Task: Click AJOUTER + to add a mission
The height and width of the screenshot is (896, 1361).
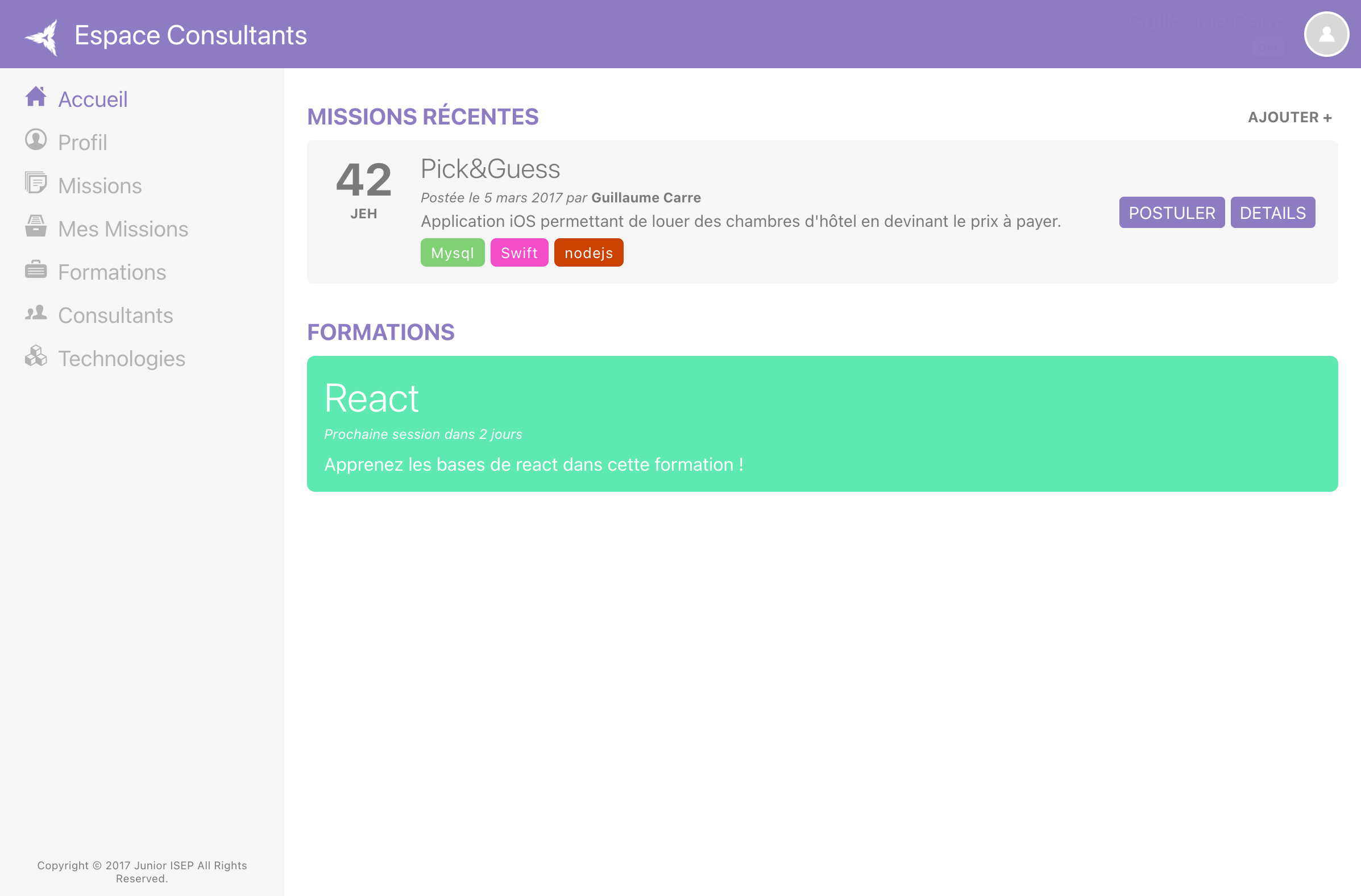Action: (x=1289, y=117)
